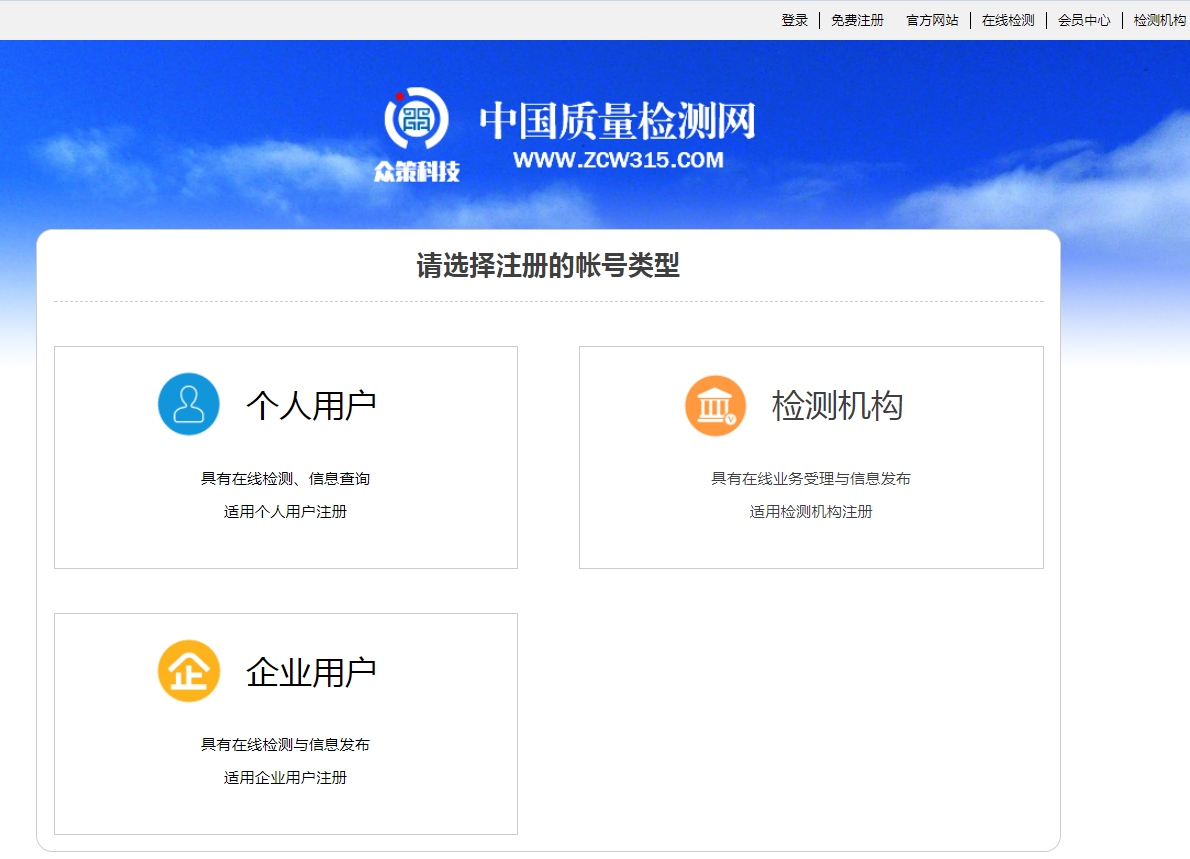The image size is (1190, 859).
Task: Click the 请选择注册的帐号类型 heading
Action: click(548, 266)
